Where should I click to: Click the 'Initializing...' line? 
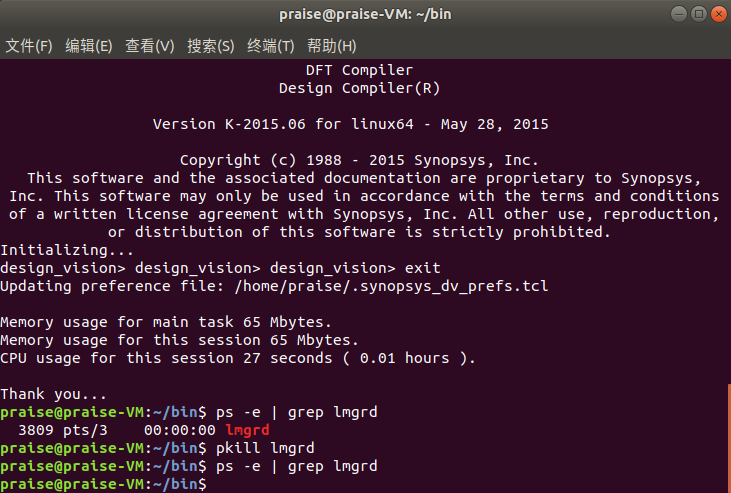(67, 250)
